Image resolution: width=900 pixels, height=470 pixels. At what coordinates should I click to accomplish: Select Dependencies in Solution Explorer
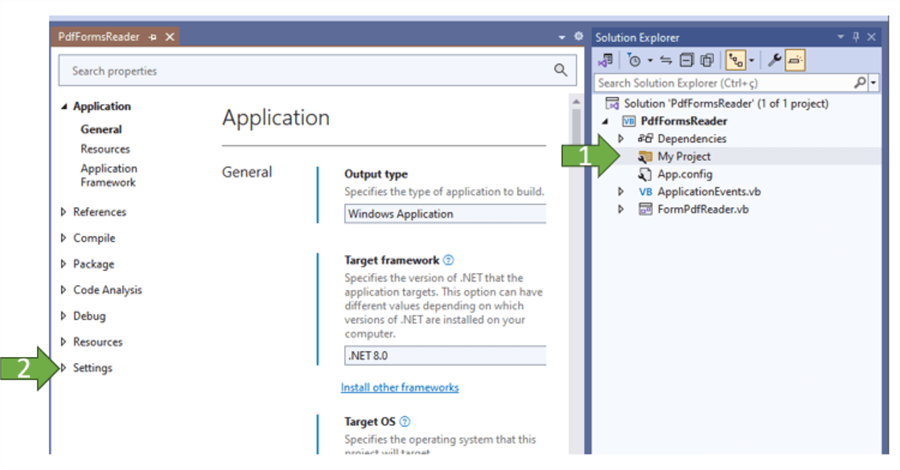click(692, 139)
